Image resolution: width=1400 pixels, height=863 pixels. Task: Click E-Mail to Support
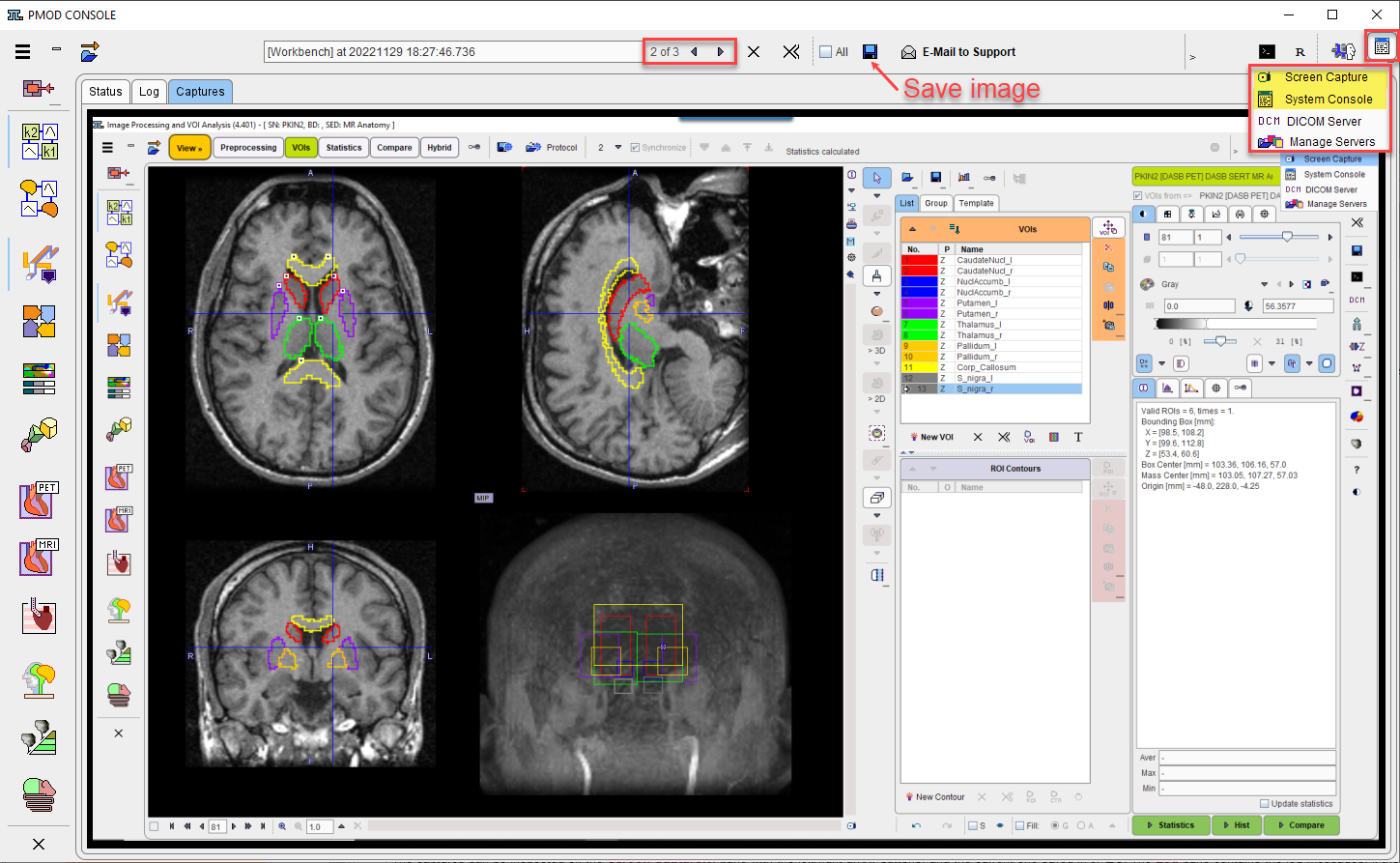pyautogui.click(x=958, y=52)
